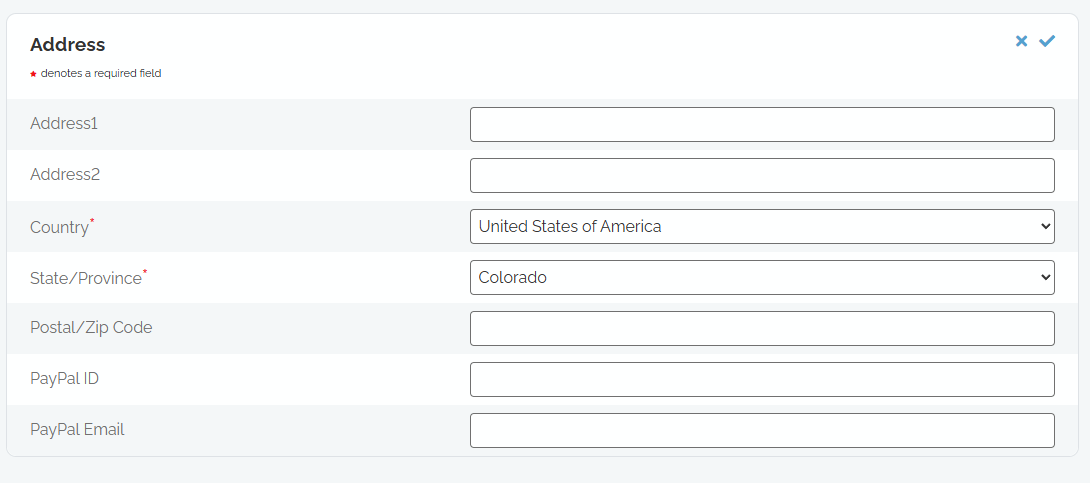Open the Country dropdown

(x=762, y=226)
